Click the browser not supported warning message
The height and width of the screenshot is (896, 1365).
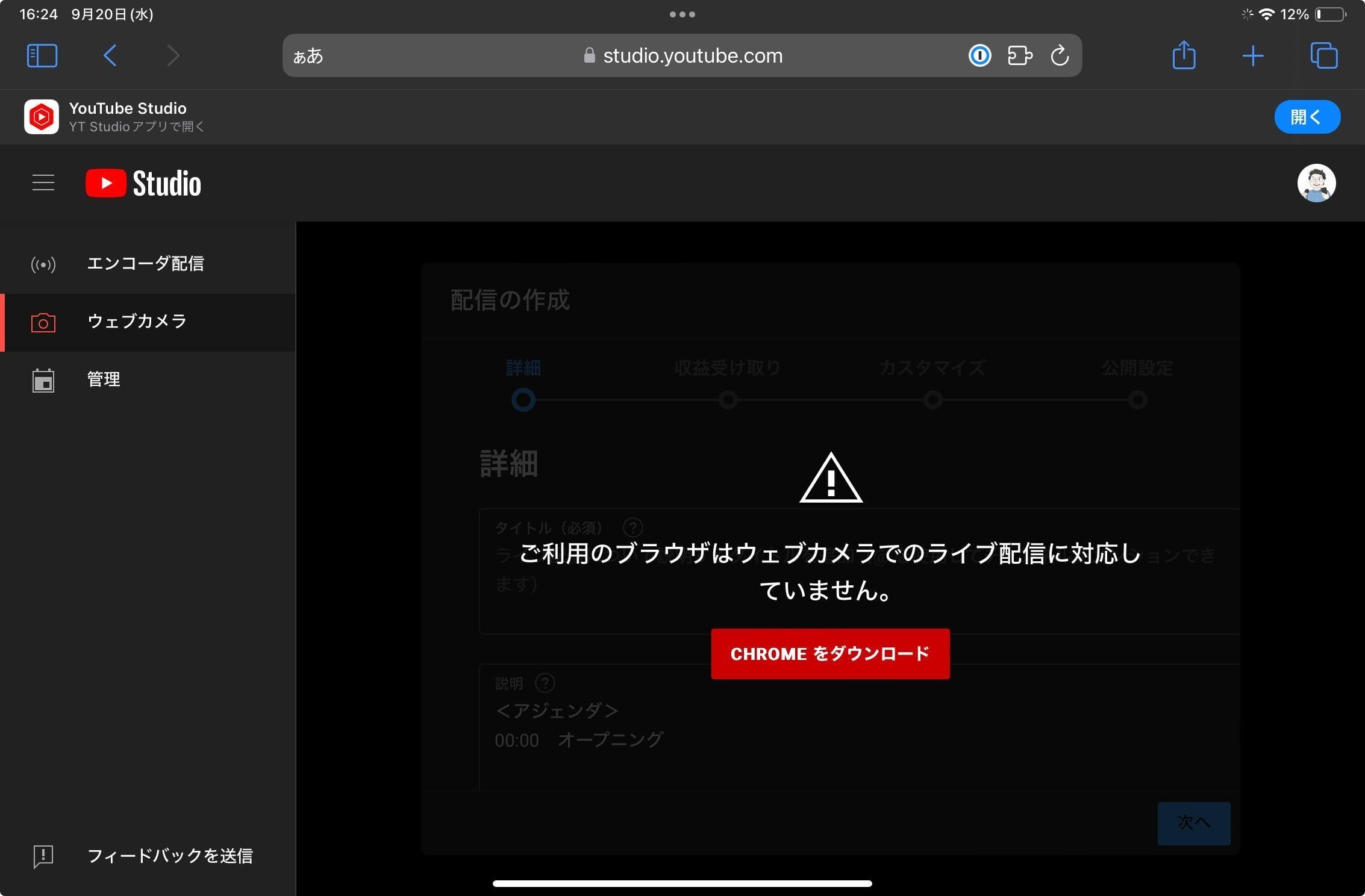pyautogui.click(x=830, y=571)
